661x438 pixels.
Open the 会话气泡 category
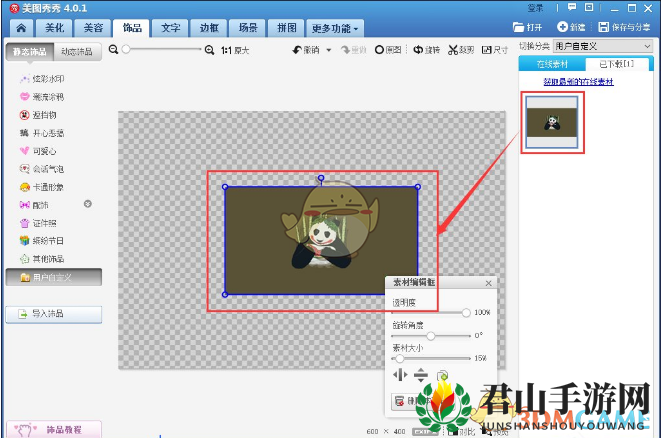tap(42, 169)
